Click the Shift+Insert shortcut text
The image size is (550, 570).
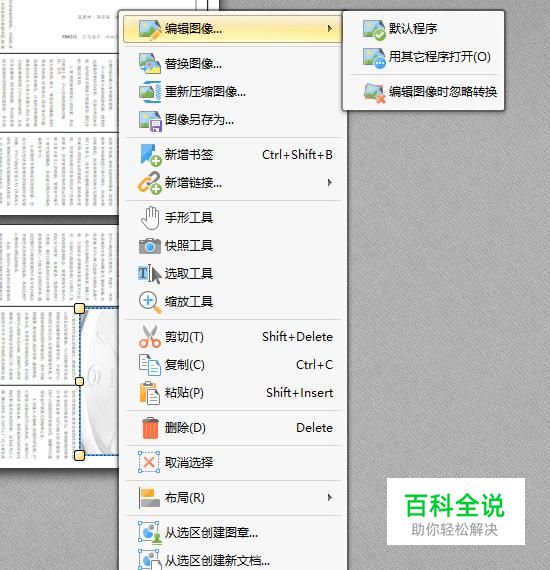coord(300,393)
